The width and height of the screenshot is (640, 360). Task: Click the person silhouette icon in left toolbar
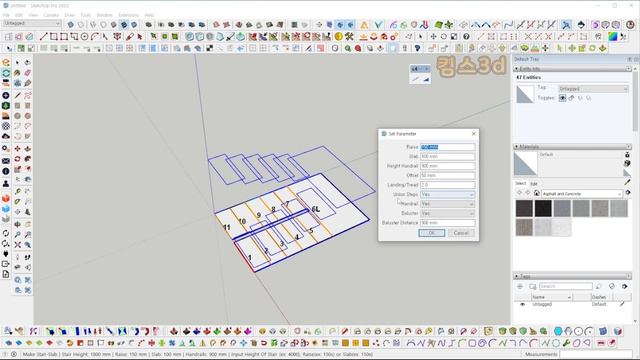pyautogui.click(x=6, y=184)
